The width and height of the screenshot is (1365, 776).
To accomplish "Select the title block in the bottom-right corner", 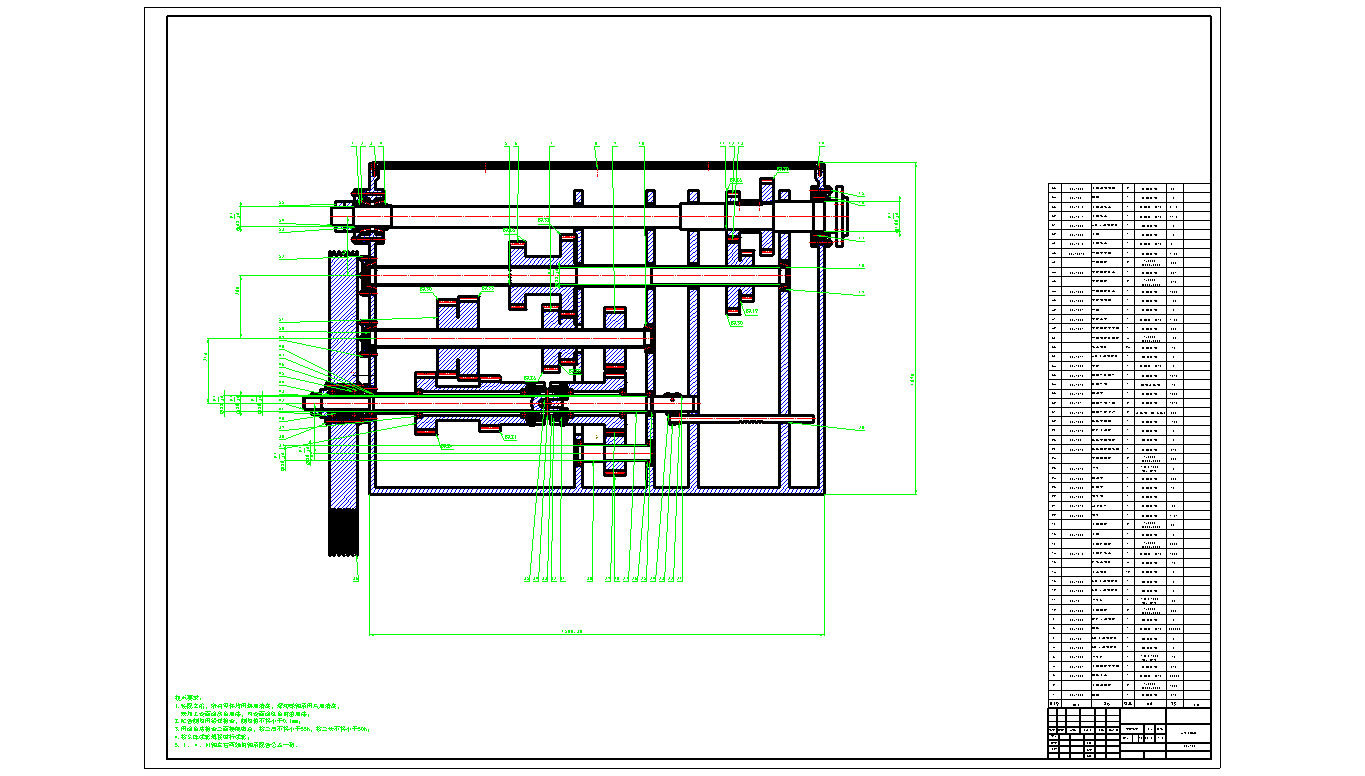I will [x=1128, y=733].
